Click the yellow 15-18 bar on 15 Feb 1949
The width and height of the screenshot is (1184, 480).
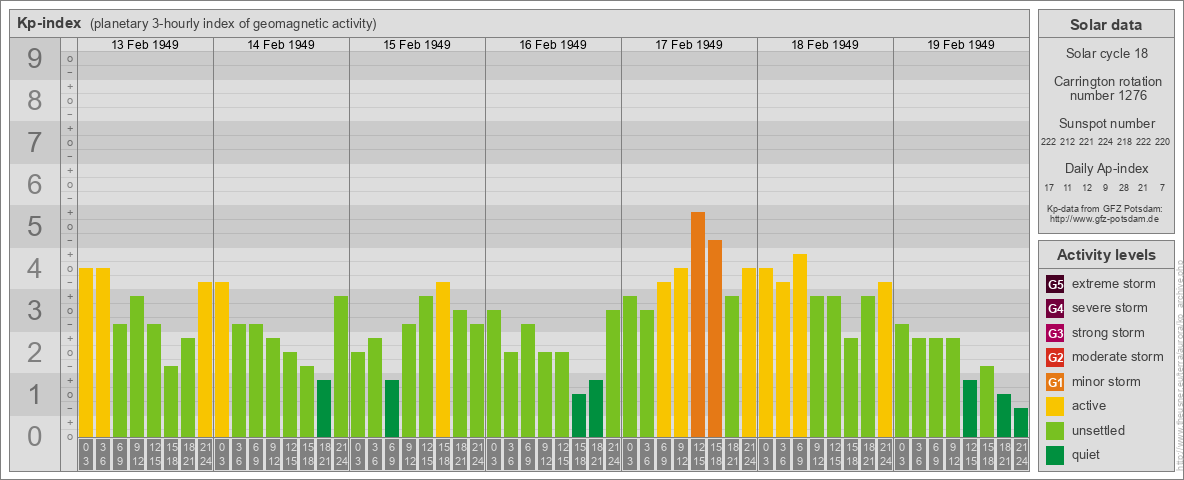tap(443, 360)
